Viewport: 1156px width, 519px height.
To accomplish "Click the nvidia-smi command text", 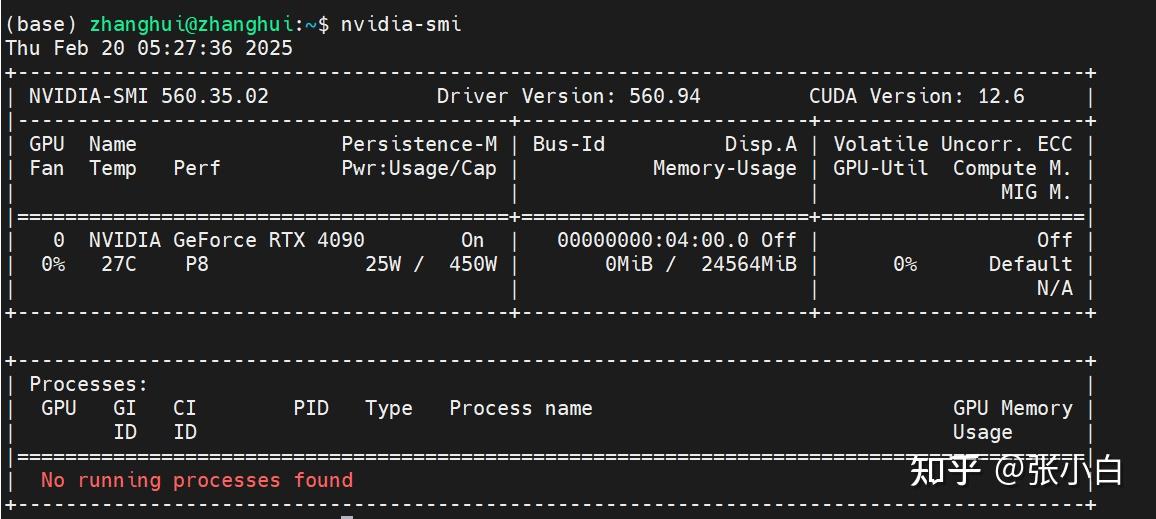I will click(401, 24).
